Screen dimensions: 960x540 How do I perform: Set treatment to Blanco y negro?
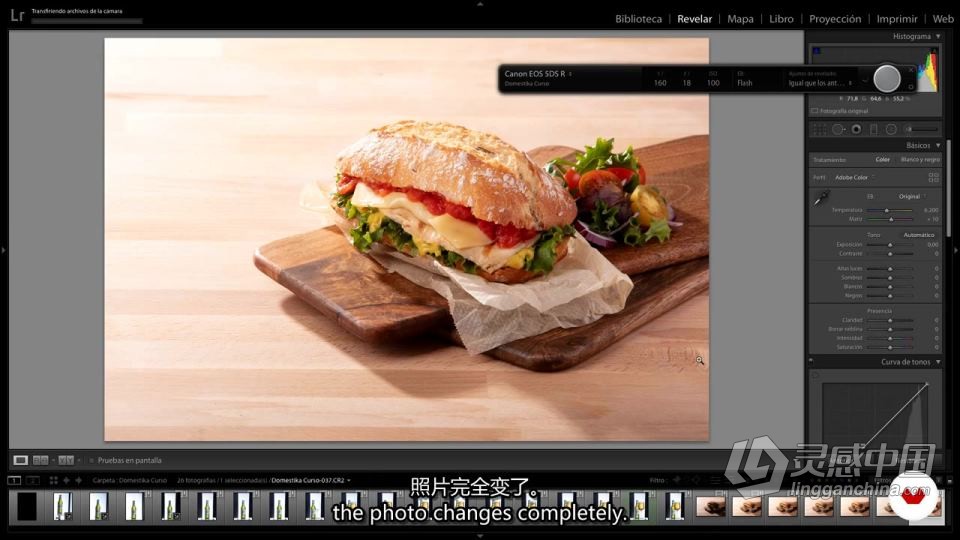(920, 160)
